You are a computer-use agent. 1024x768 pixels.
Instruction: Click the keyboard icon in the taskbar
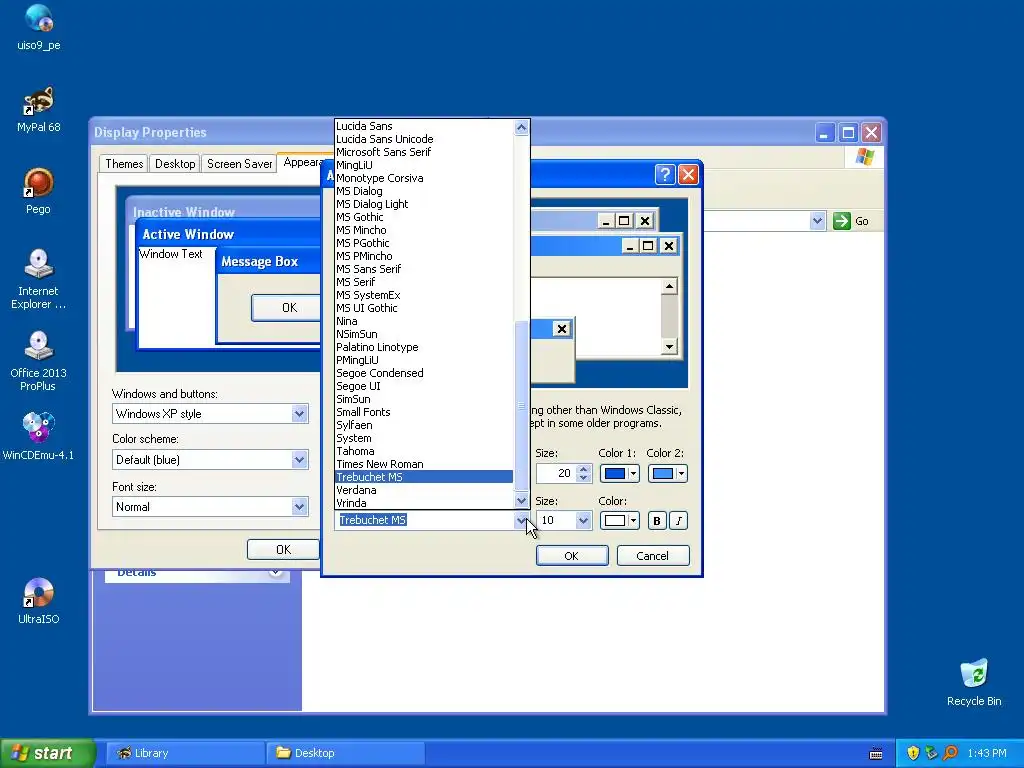(876, 754)
